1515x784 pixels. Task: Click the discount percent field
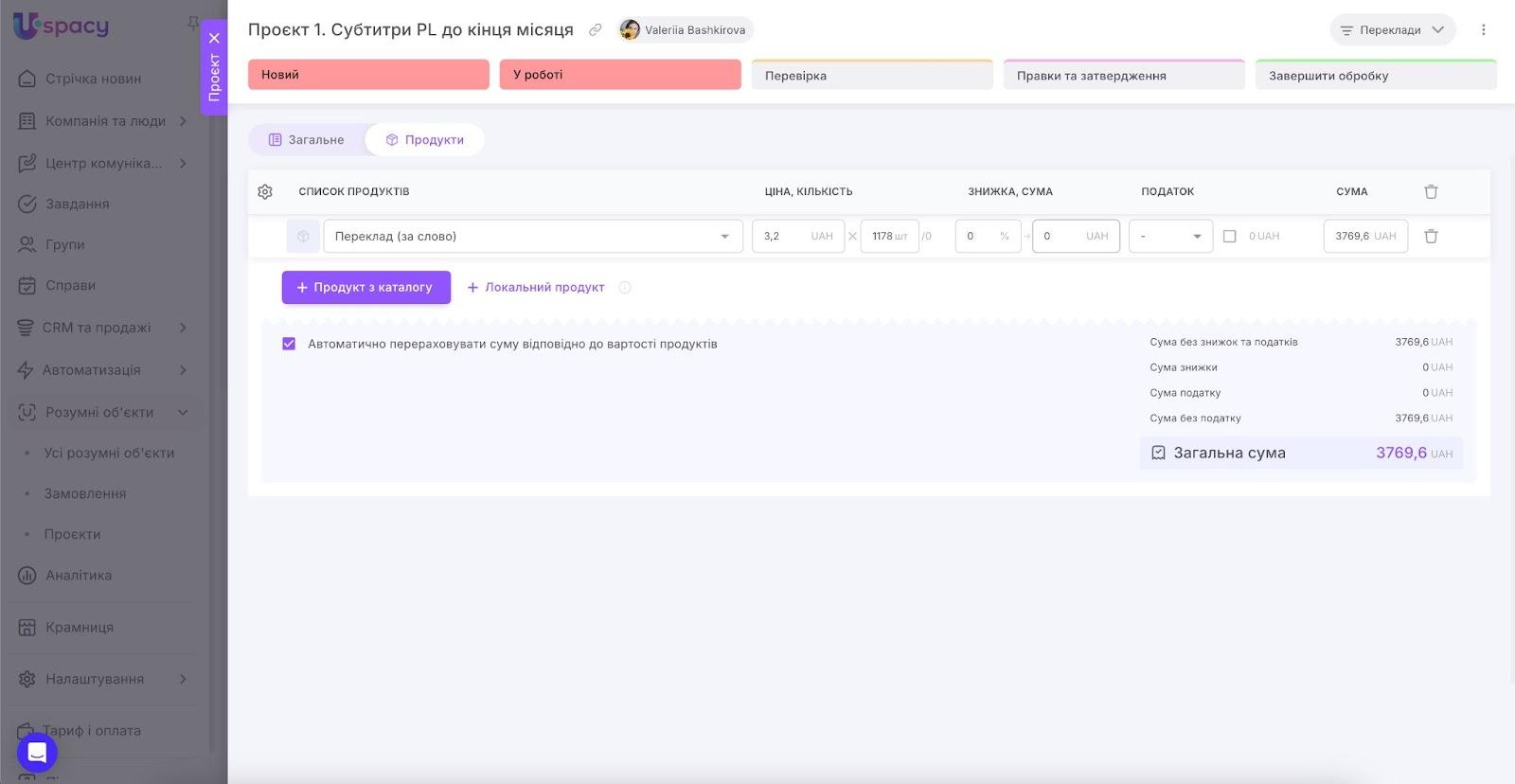(x=988, y=236)
